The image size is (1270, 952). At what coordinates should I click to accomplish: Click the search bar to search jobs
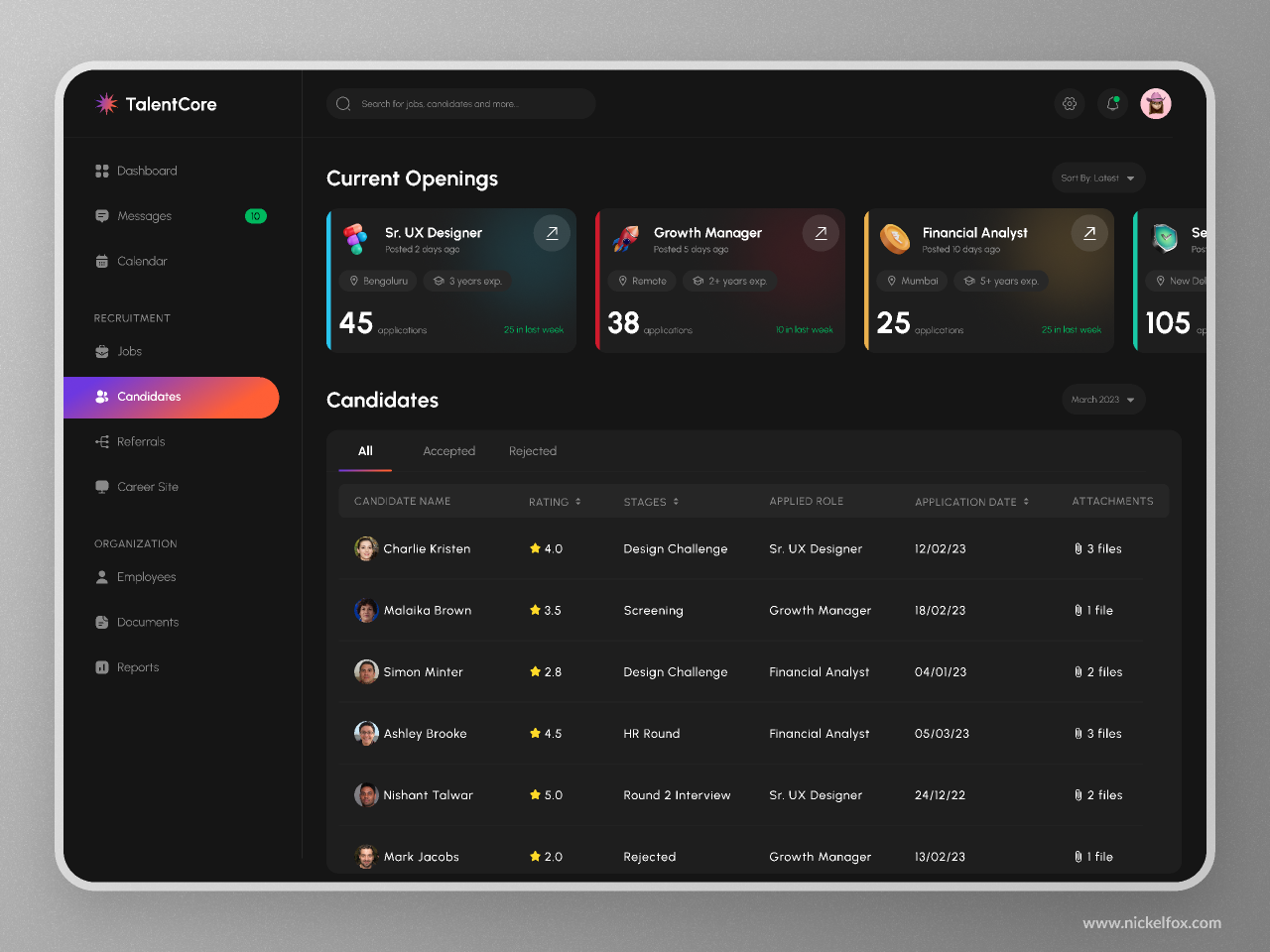460,103
